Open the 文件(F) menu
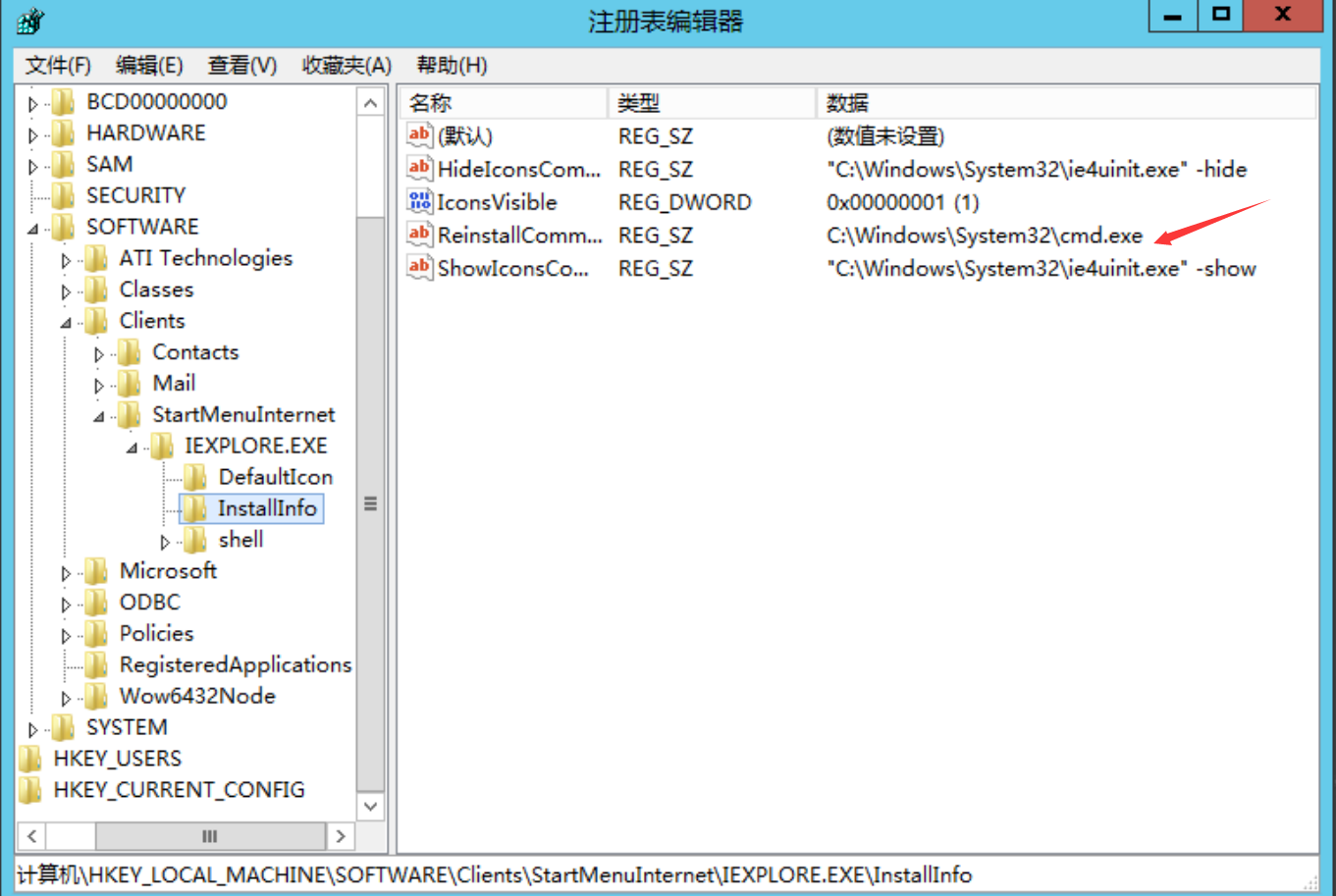 58,66
